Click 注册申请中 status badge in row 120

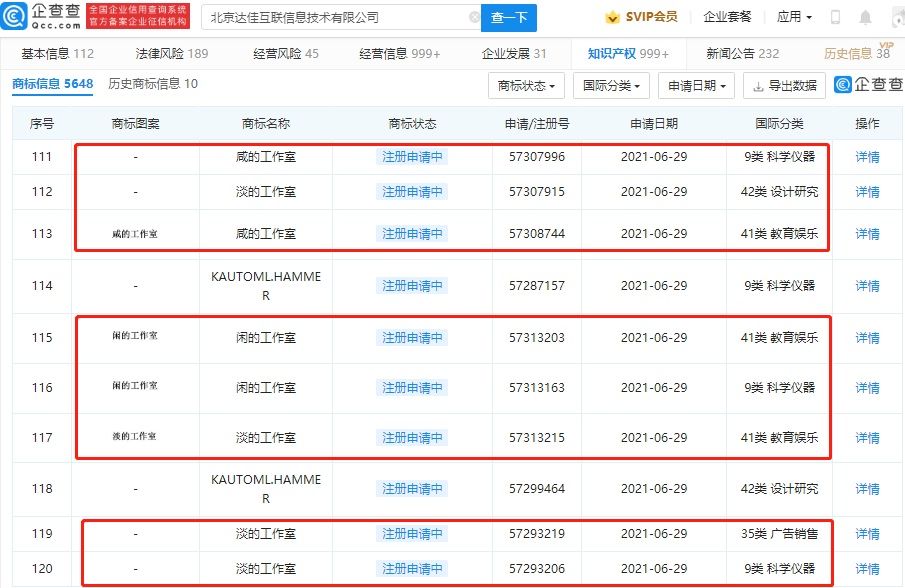pos(412,569)
